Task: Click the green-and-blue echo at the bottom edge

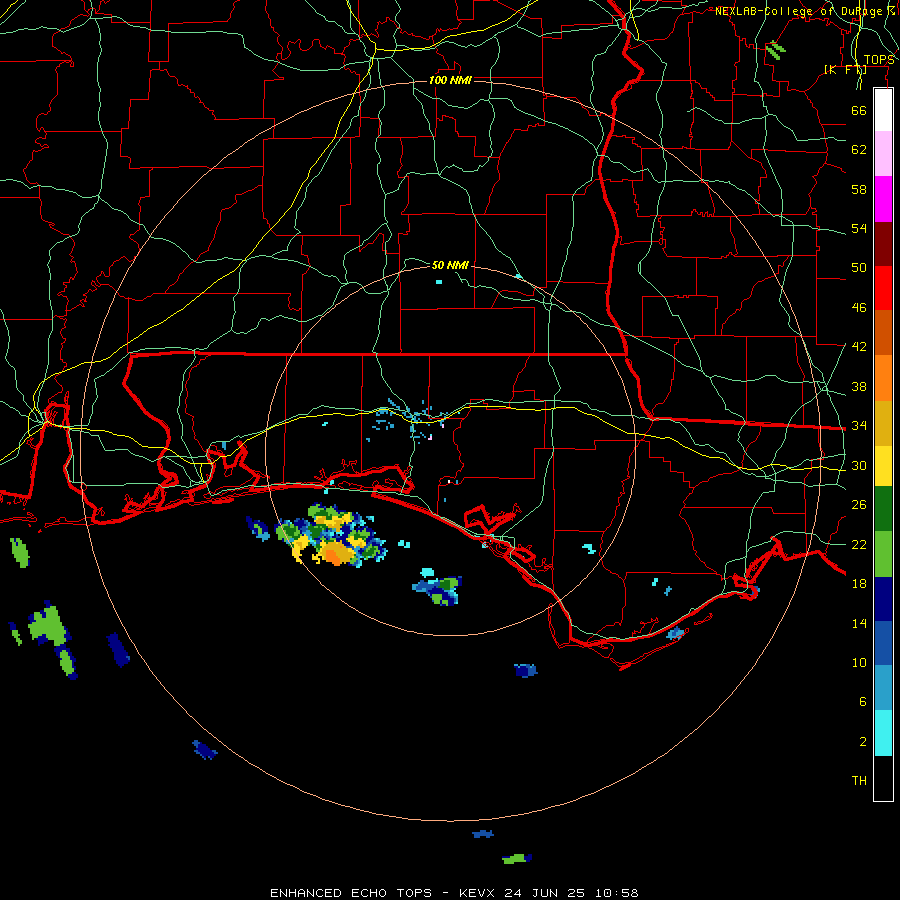Action: pos(516,859)
